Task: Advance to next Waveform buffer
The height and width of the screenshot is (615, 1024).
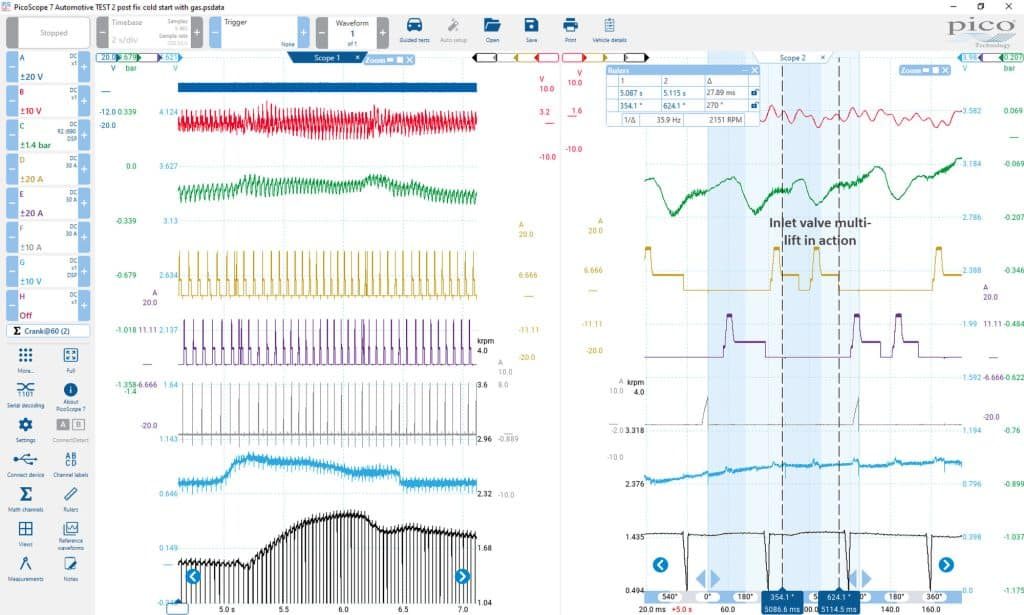Action: click(x=383, y=32)
